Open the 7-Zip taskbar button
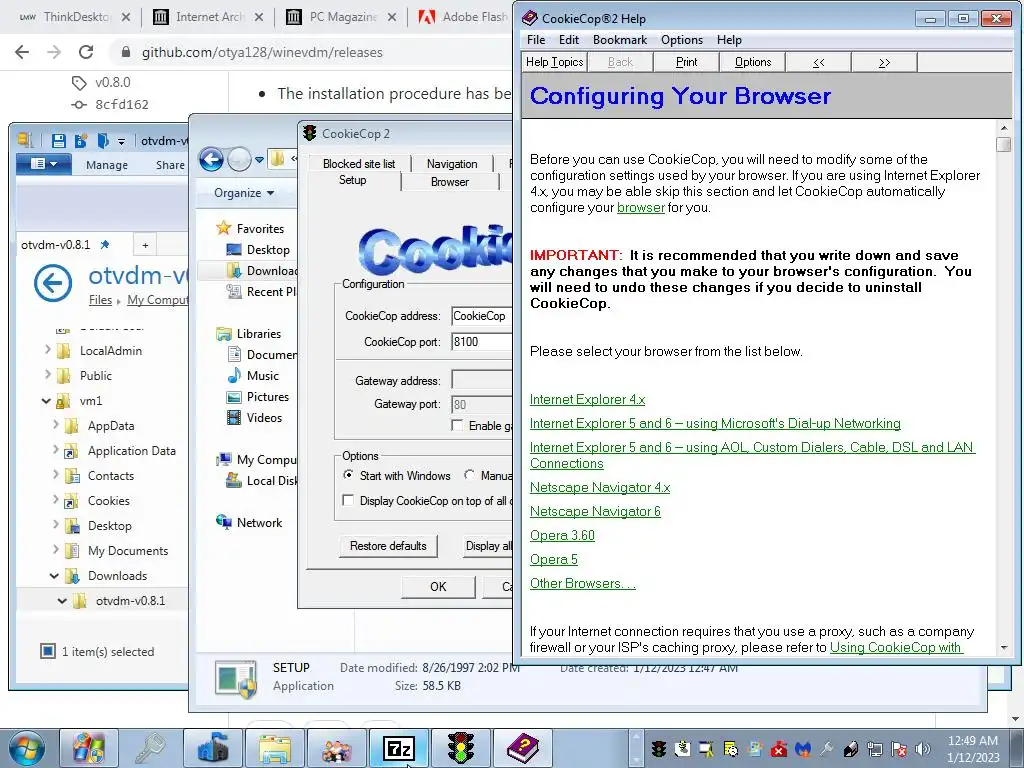 coord(399,748)
